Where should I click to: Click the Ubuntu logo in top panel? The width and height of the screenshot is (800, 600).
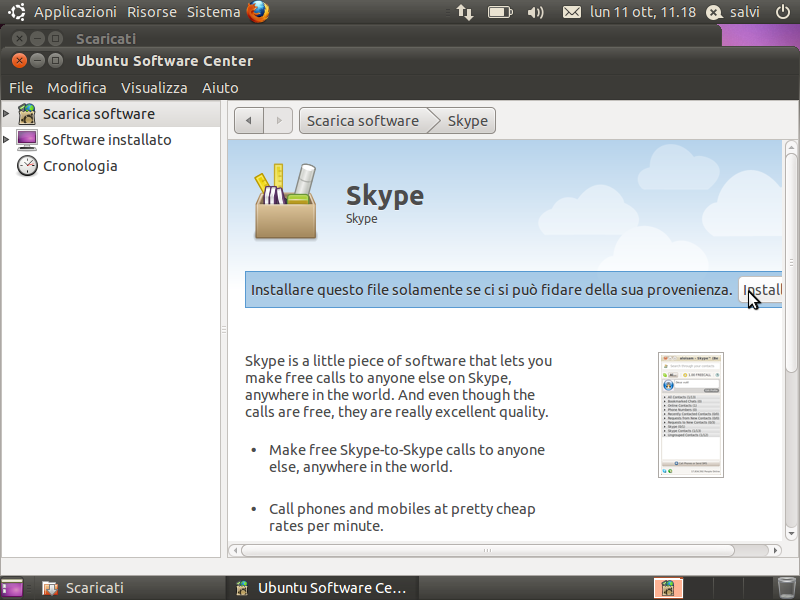tap(17, 12)
